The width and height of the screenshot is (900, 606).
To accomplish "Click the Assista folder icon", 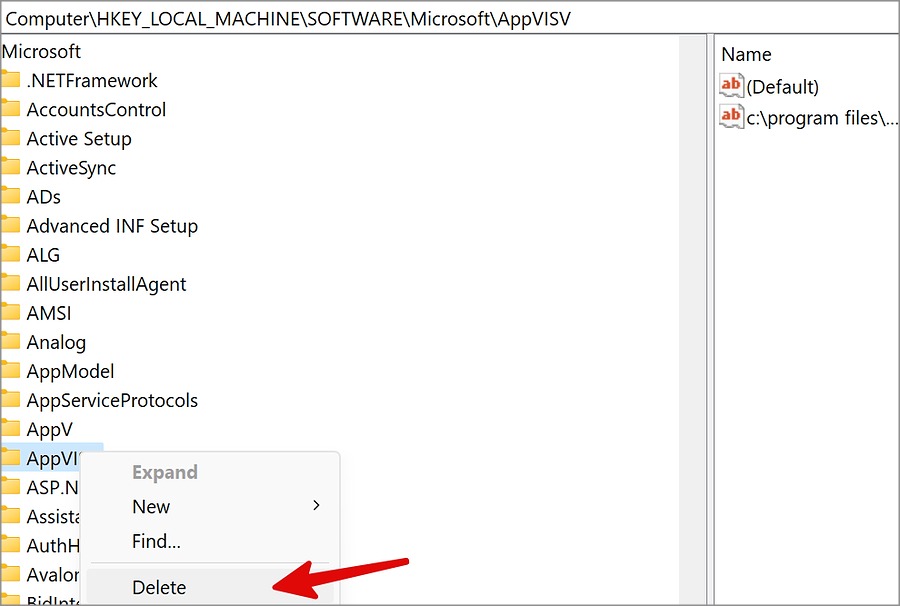I will pyautogui.click(x=10, y=515).
